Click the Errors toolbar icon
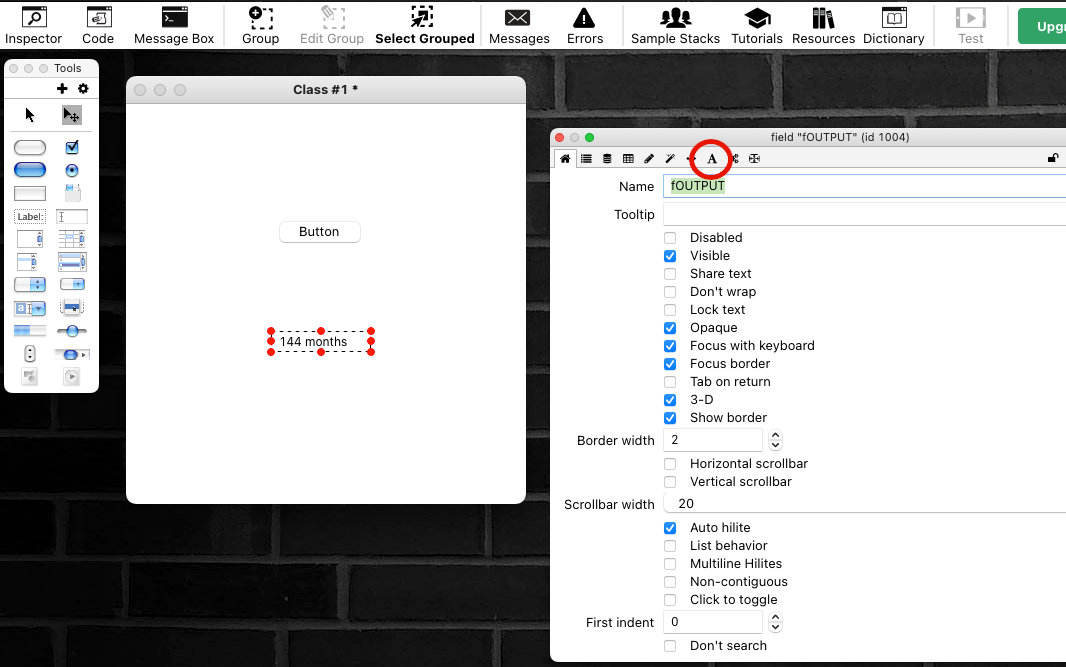This screenshot has height=667, width=1066. pyautogui.click(x=585, y=26)
